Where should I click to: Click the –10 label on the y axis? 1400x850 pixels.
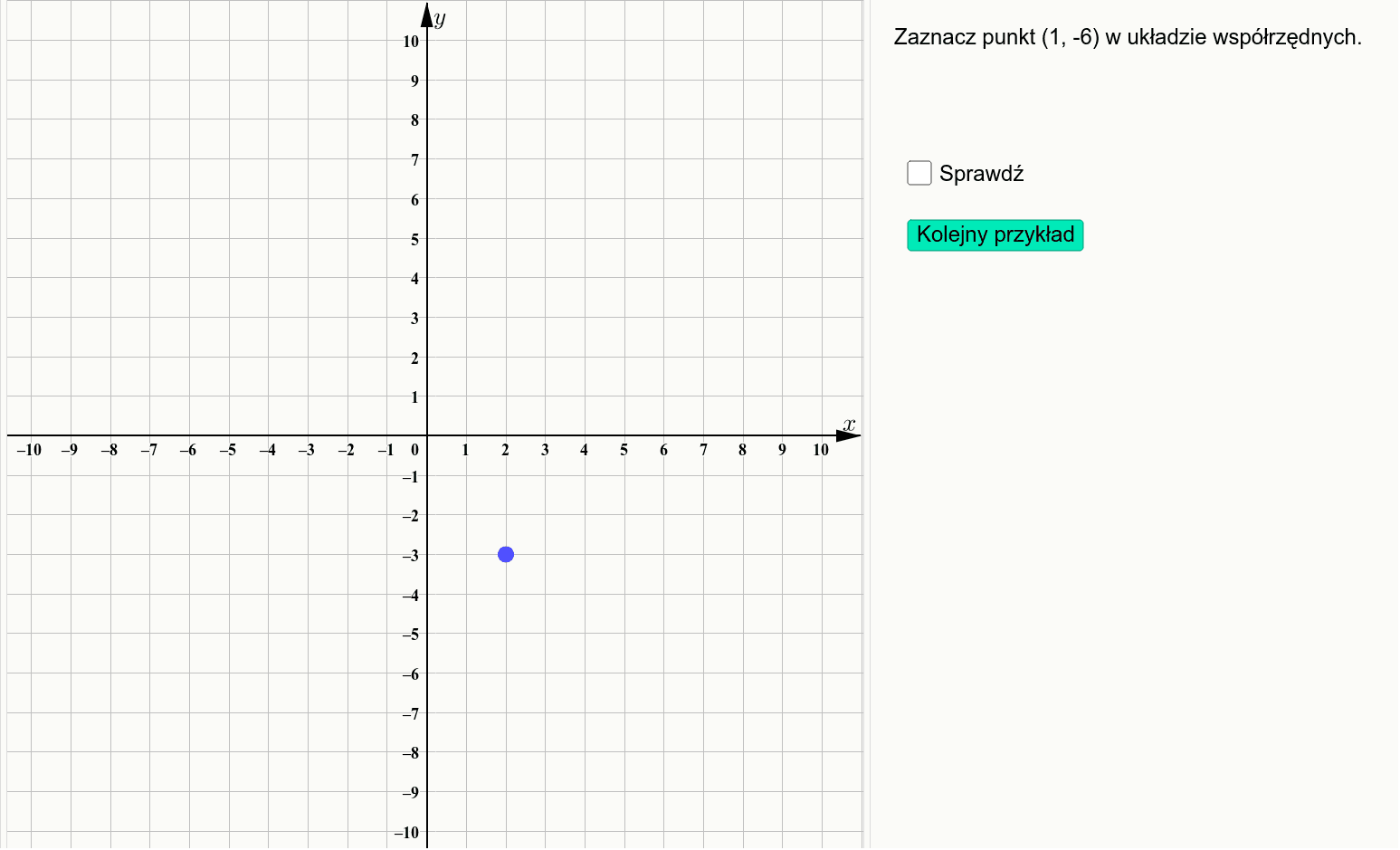(407, 833)
